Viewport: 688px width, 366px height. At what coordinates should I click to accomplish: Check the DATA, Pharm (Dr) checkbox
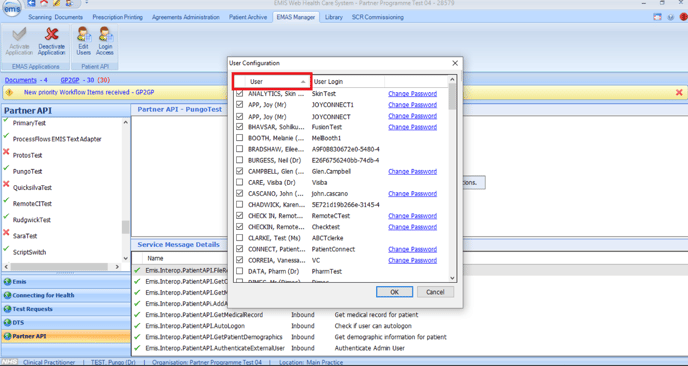click(x=240, y=271)
